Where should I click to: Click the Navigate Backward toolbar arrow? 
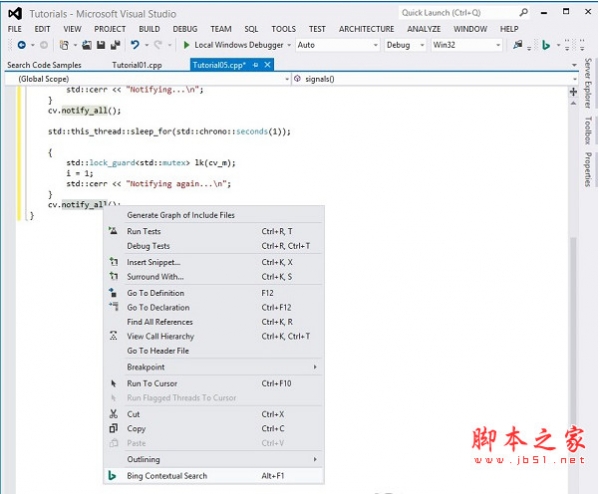point(22,45)
